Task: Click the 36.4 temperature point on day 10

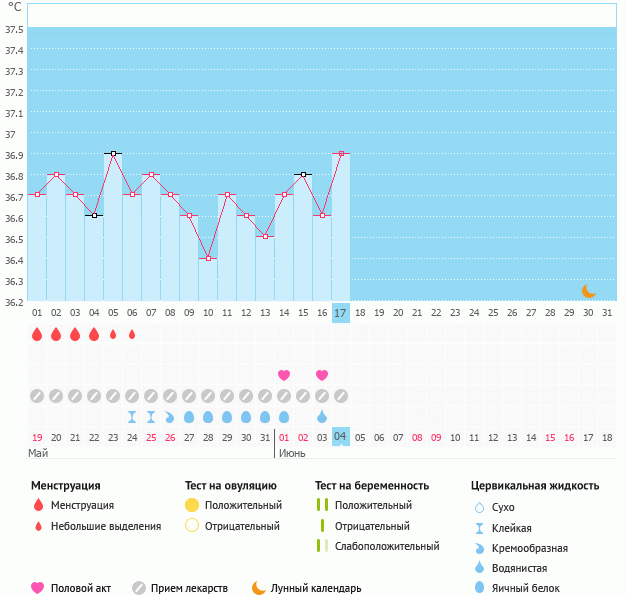Action: click(x=208, y=258)
